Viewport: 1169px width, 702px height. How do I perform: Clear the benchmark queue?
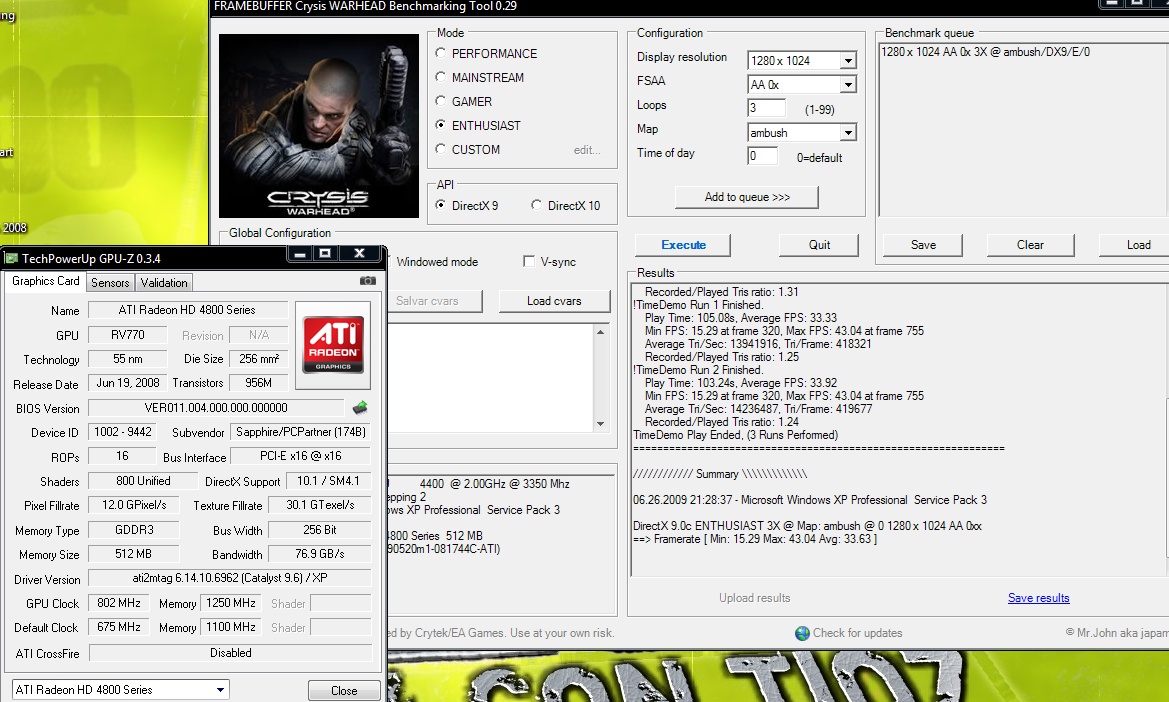pos(1030,244)
